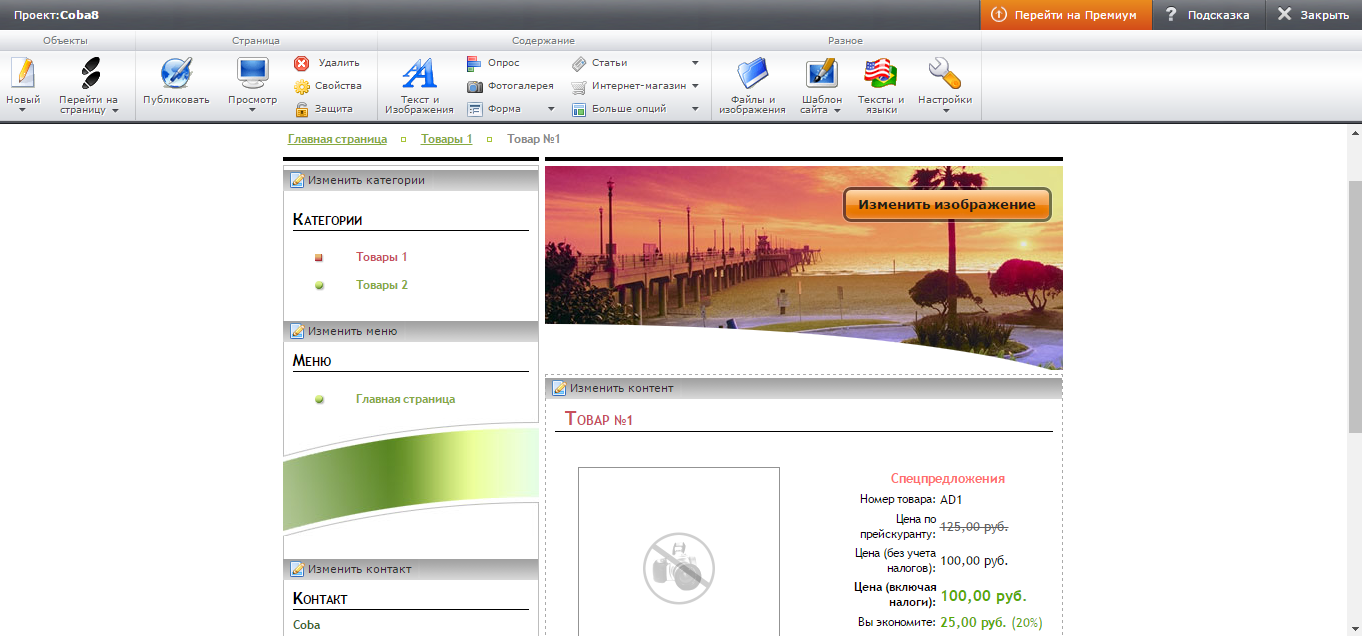Expand the Новый dropdown arrow

(22, 111)
